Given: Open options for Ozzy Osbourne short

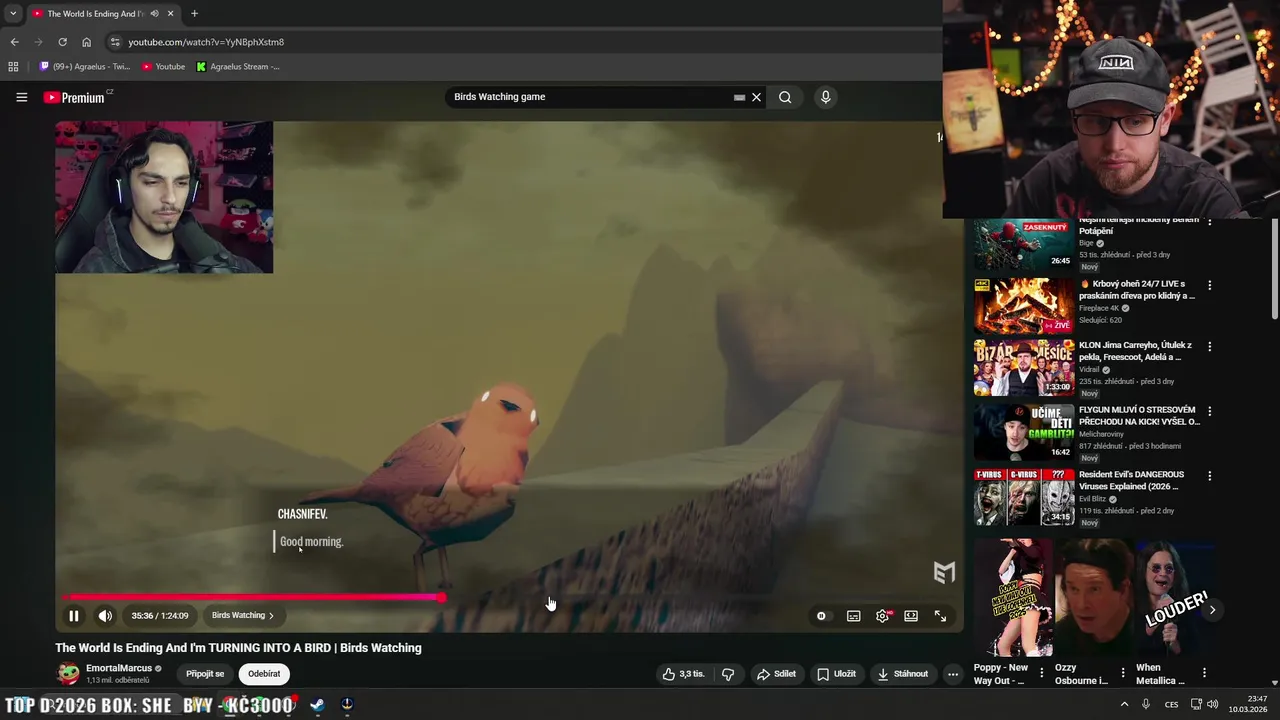Looking at the screenshot, I should click(x=1123, y=673).
